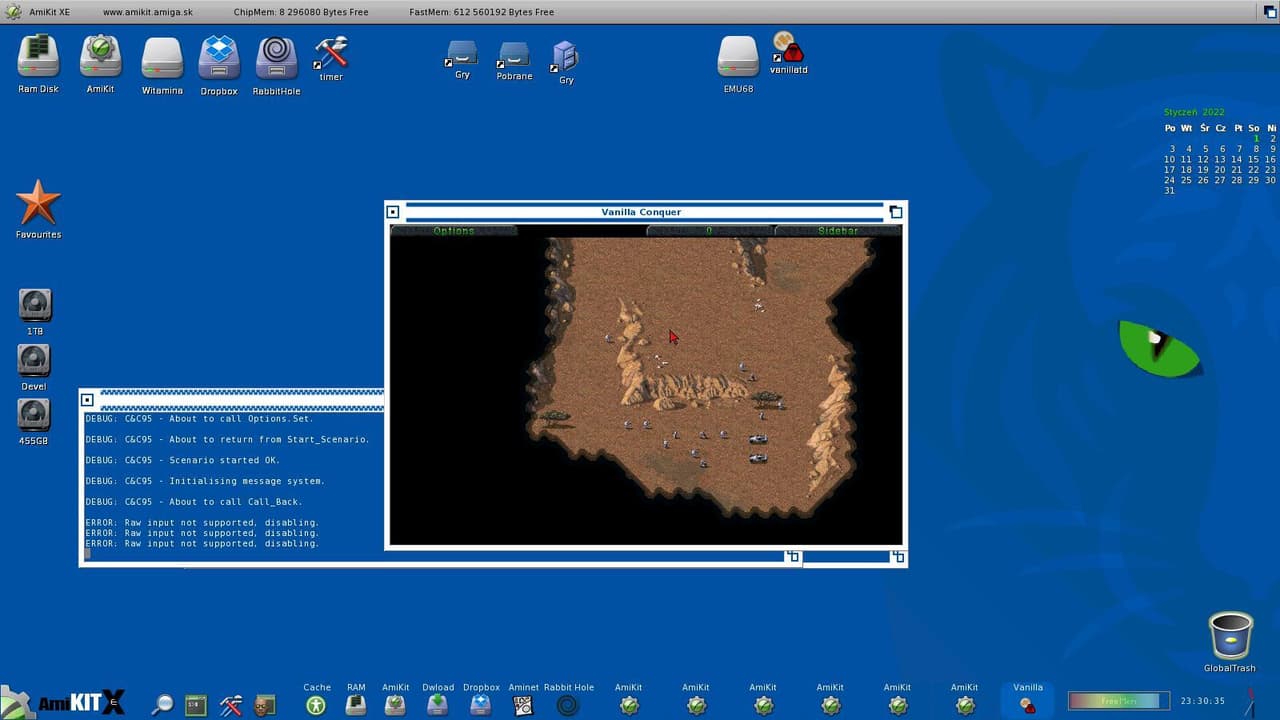Toggle the Sidebar tab in Vanilla Conquer

[838, 231]
